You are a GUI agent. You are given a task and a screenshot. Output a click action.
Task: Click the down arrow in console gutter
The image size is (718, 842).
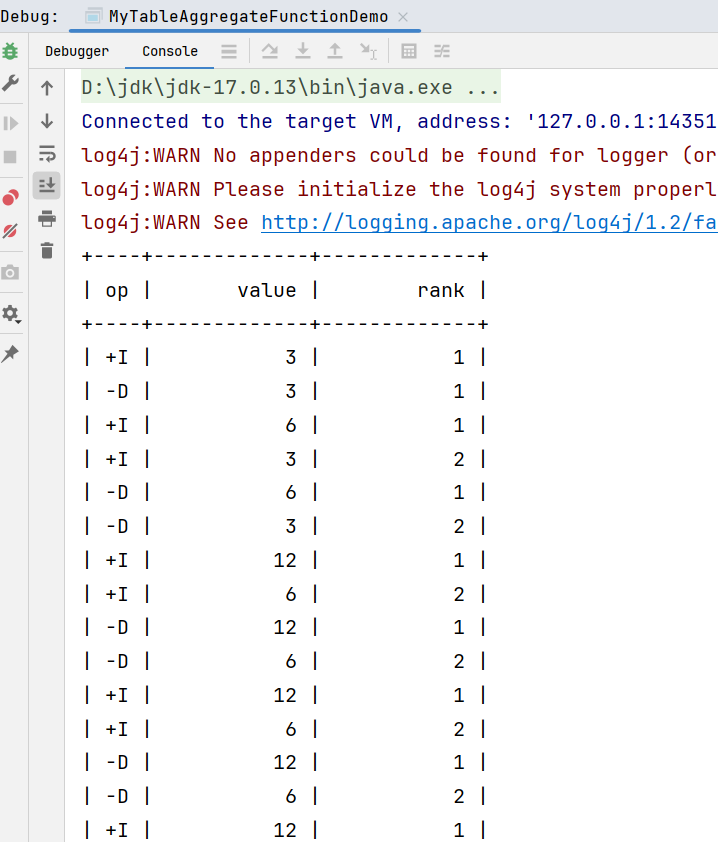pos(47,121)
